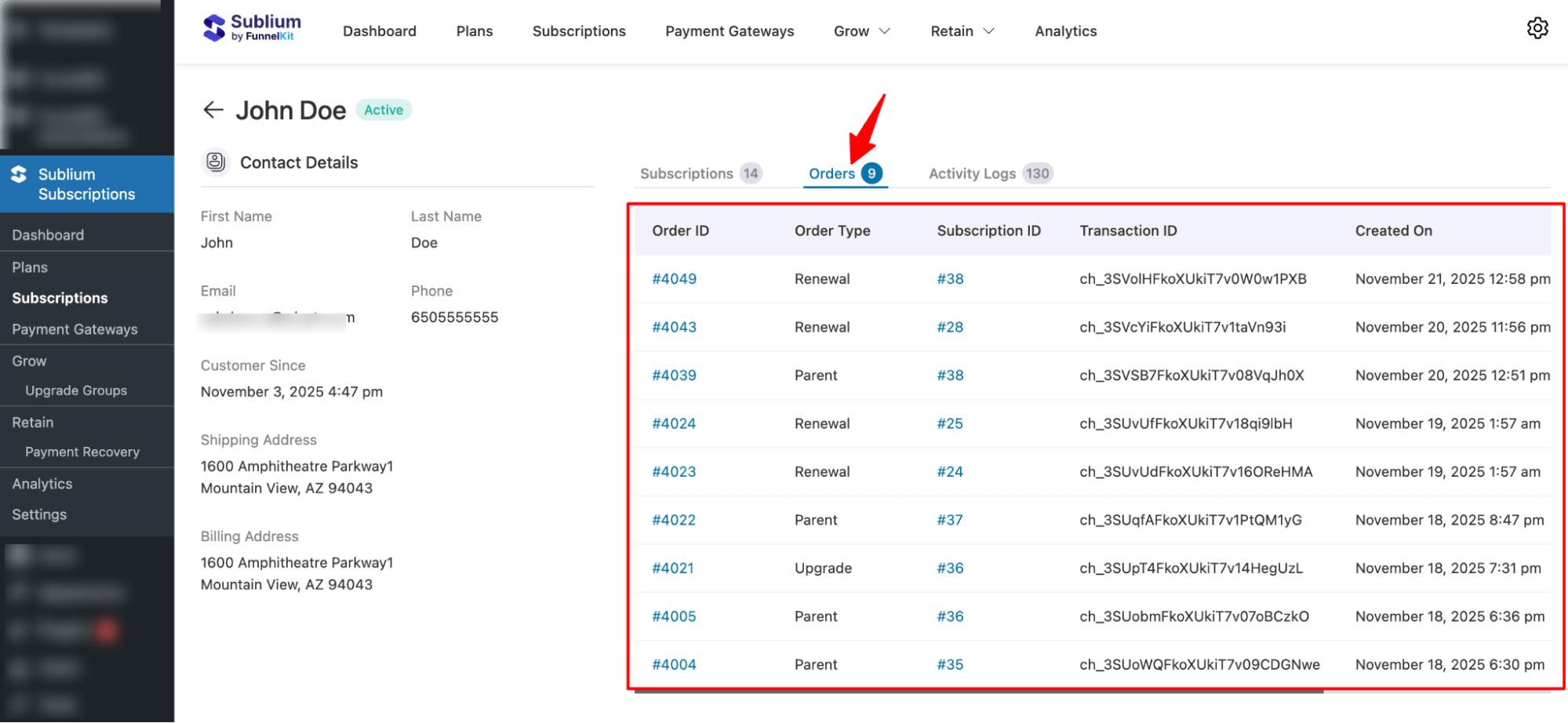Open the settings gear icon
This screenshot has width=1568, height=723.
coord(1537,28)
